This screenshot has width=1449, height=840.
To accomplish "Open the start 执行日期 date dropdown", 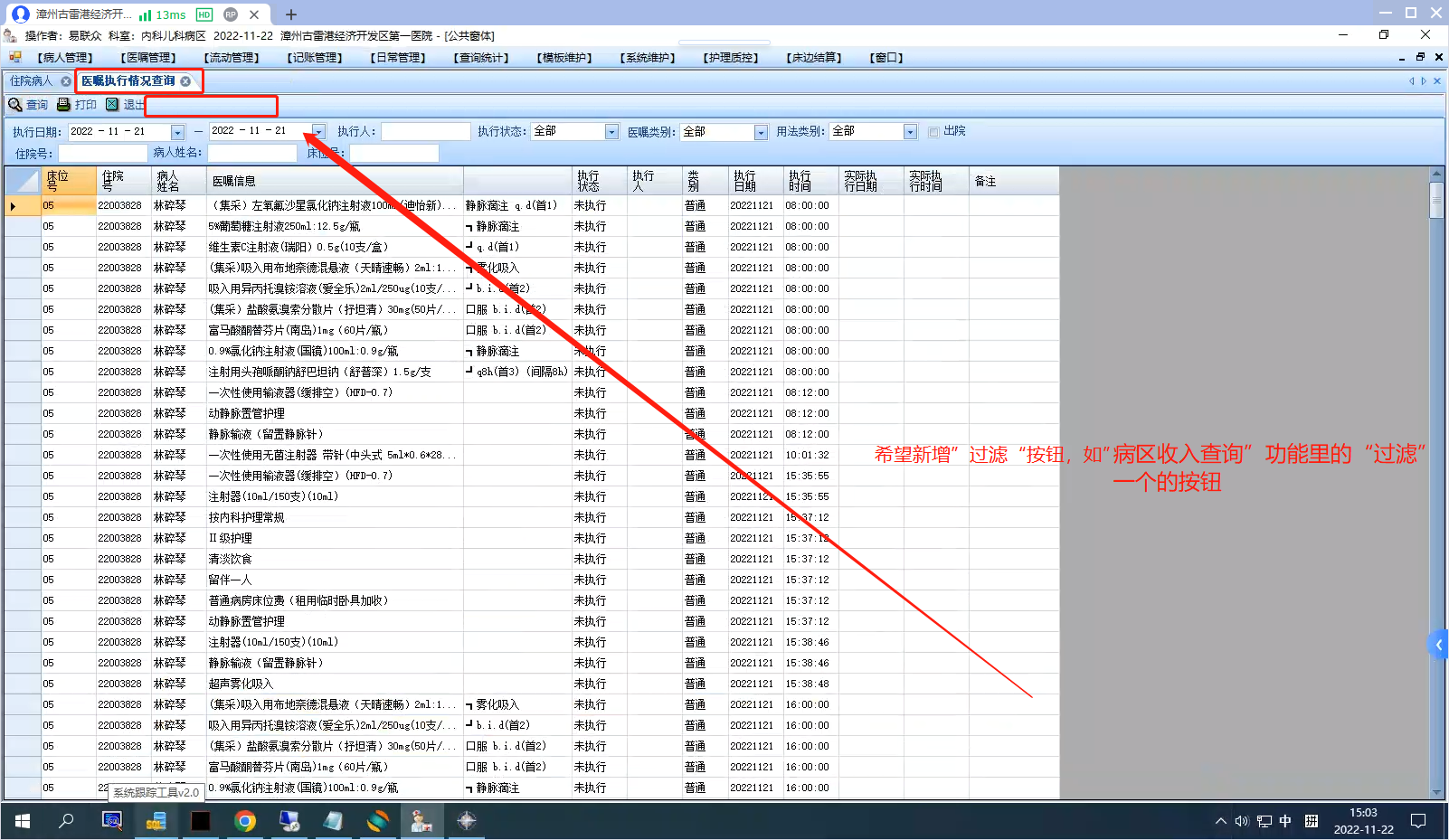I will pos(177,133).
